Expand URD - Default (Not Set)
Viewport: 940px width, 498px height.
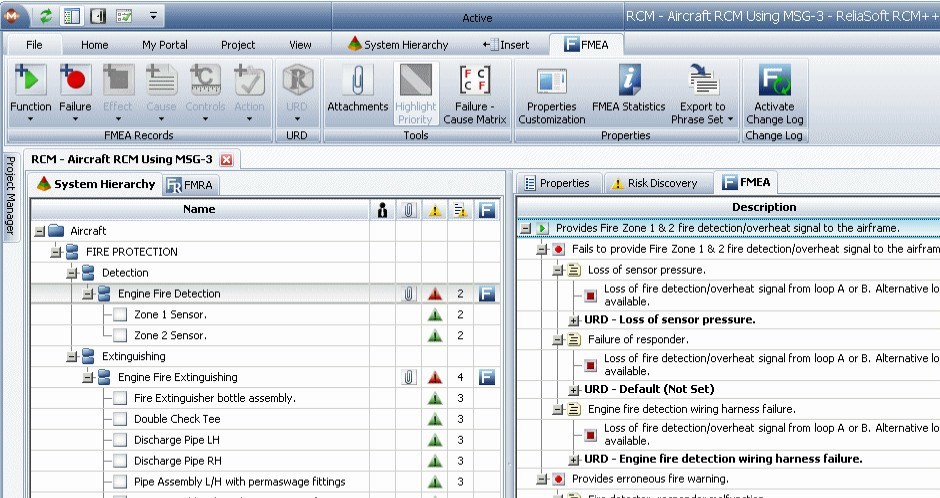click(574, 390)
